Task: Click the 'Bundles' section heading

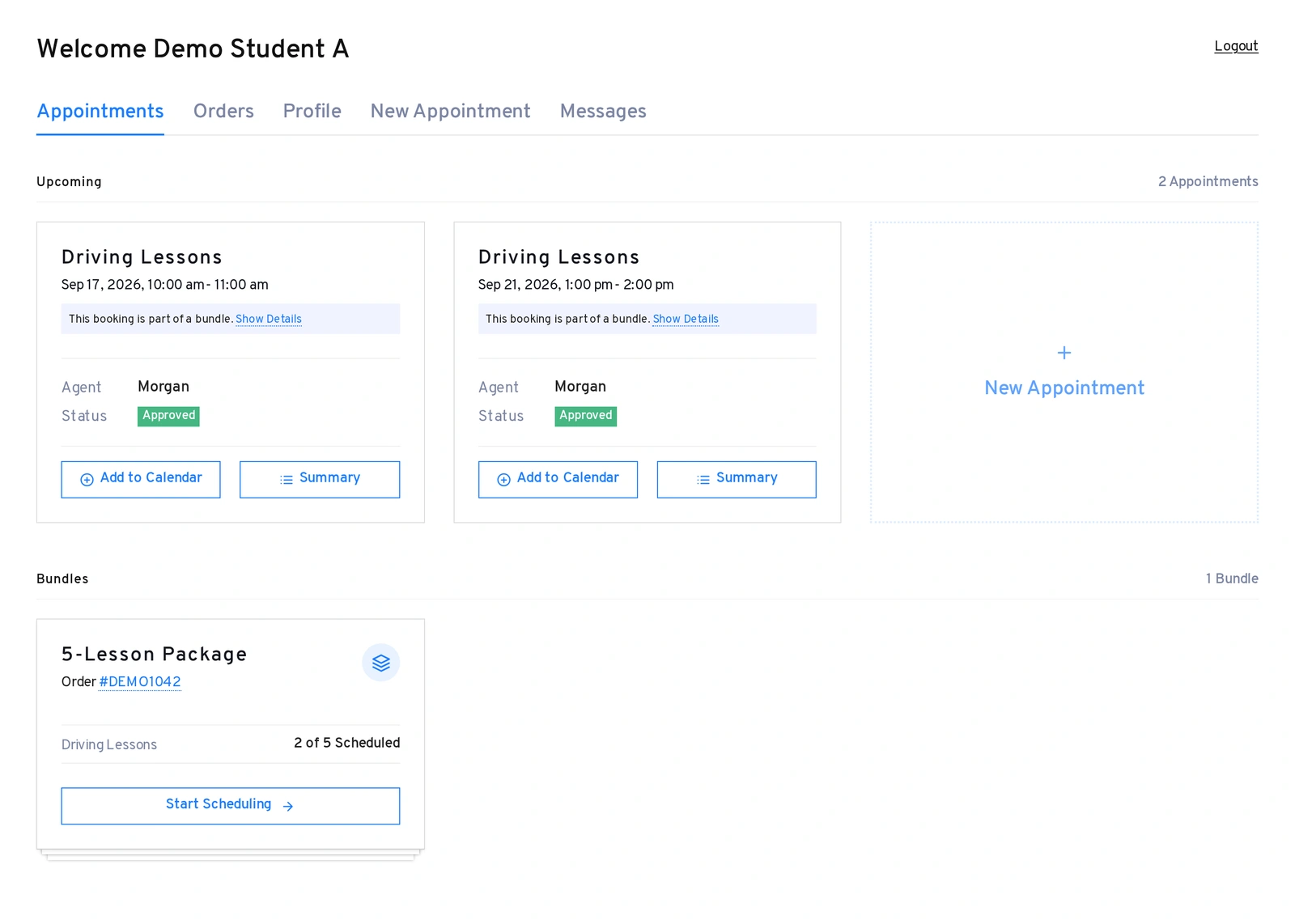Action: pyautogui.click(x=62, y=579)
